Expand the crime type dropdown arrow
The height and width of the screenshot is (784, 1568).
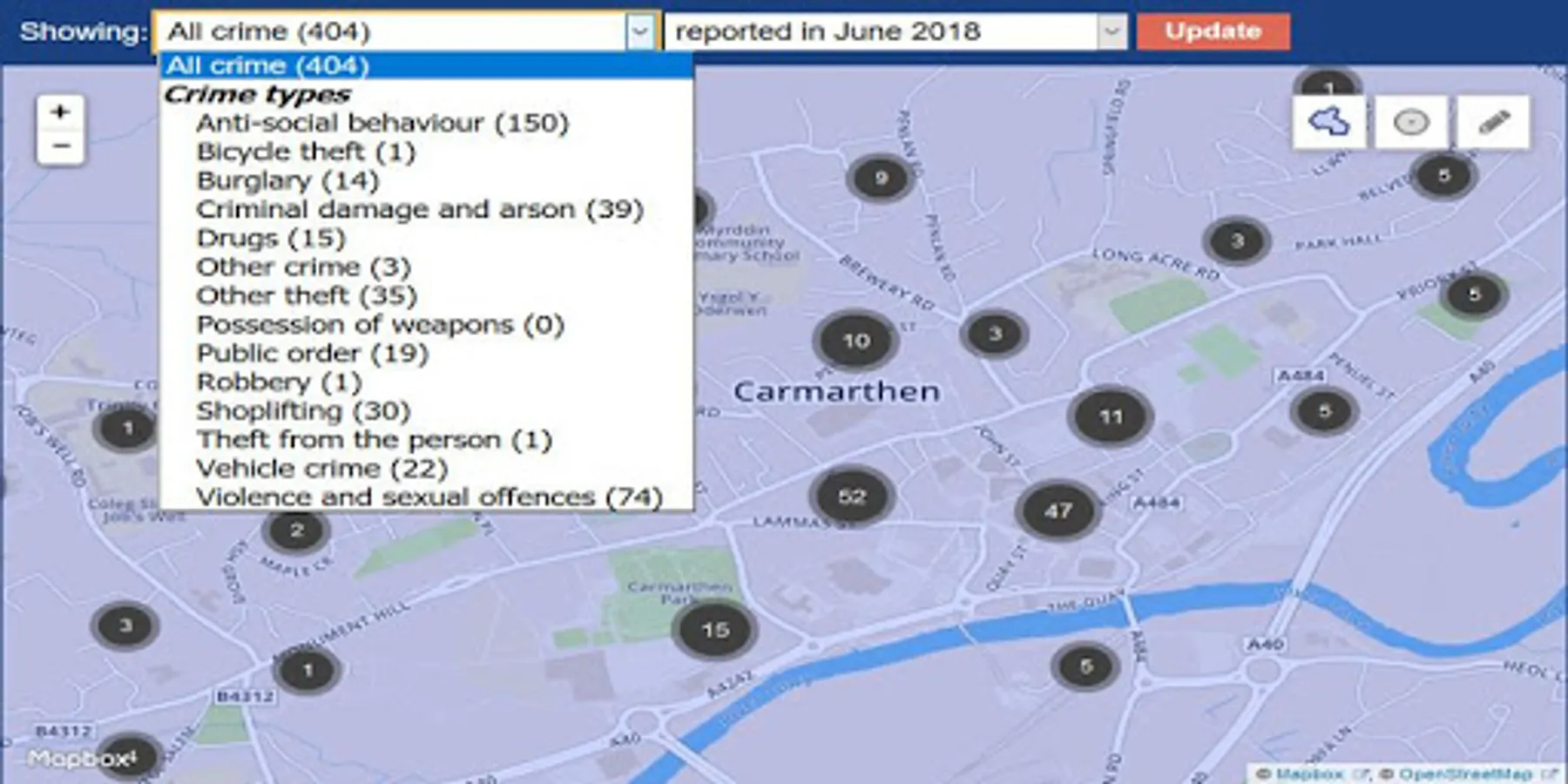(x=640, y=32)
